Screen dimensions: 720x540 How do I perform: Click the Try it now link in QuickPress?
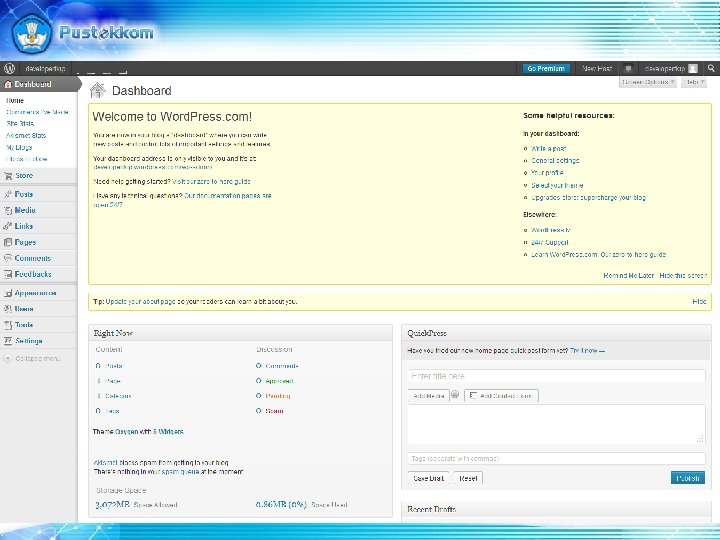pyautogui.click(x=587, y=350)
